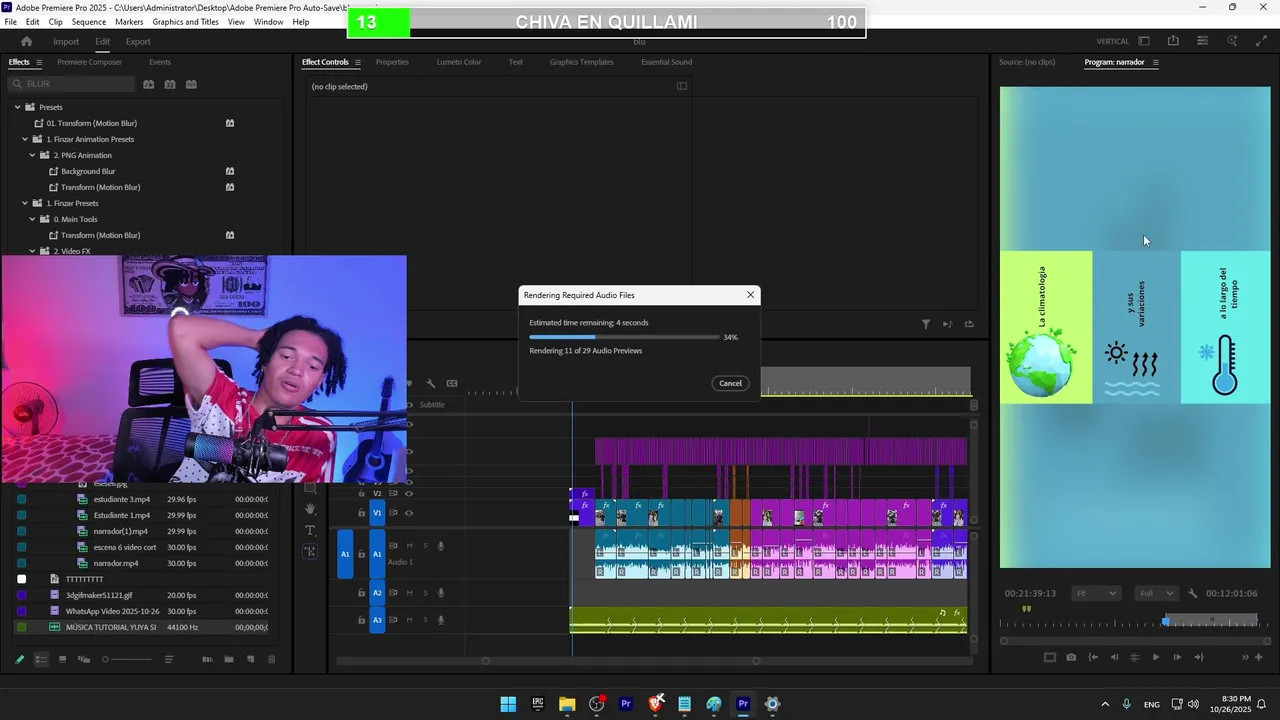Enable voice-over record on track A2
Screen dimensions: 1280x720
pos(441,592)
